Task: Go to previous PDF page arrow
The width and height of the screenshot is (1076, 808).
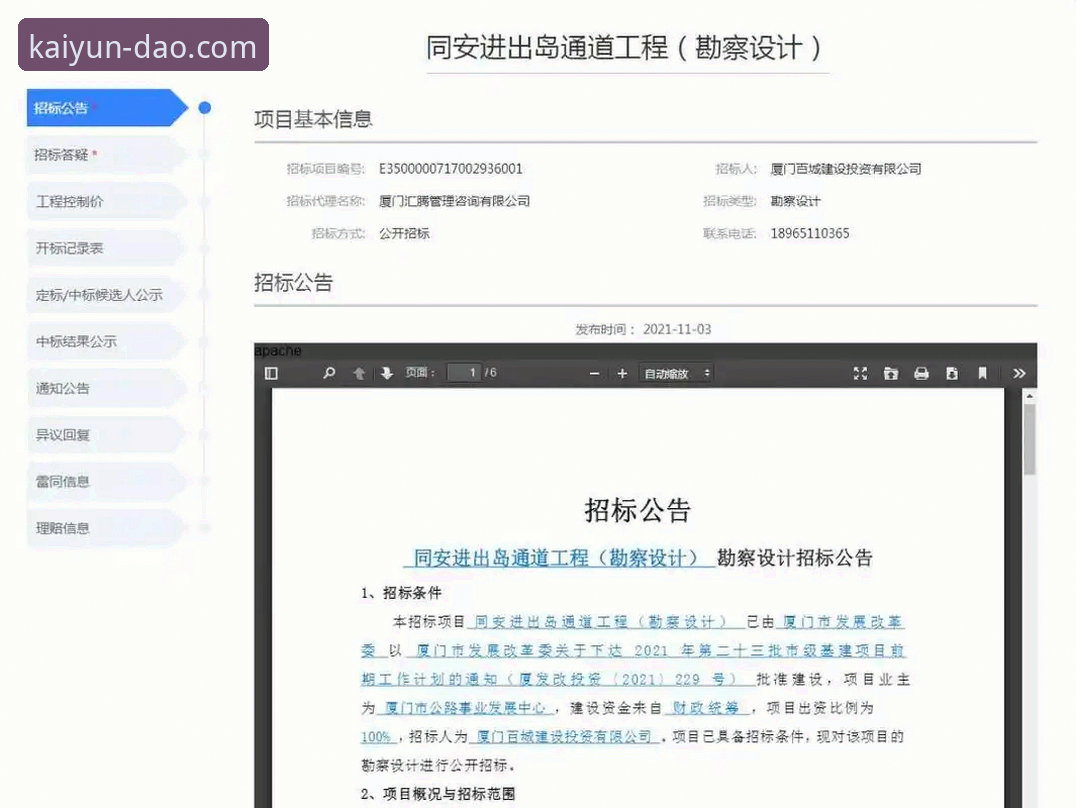Action: pos(358,373)
